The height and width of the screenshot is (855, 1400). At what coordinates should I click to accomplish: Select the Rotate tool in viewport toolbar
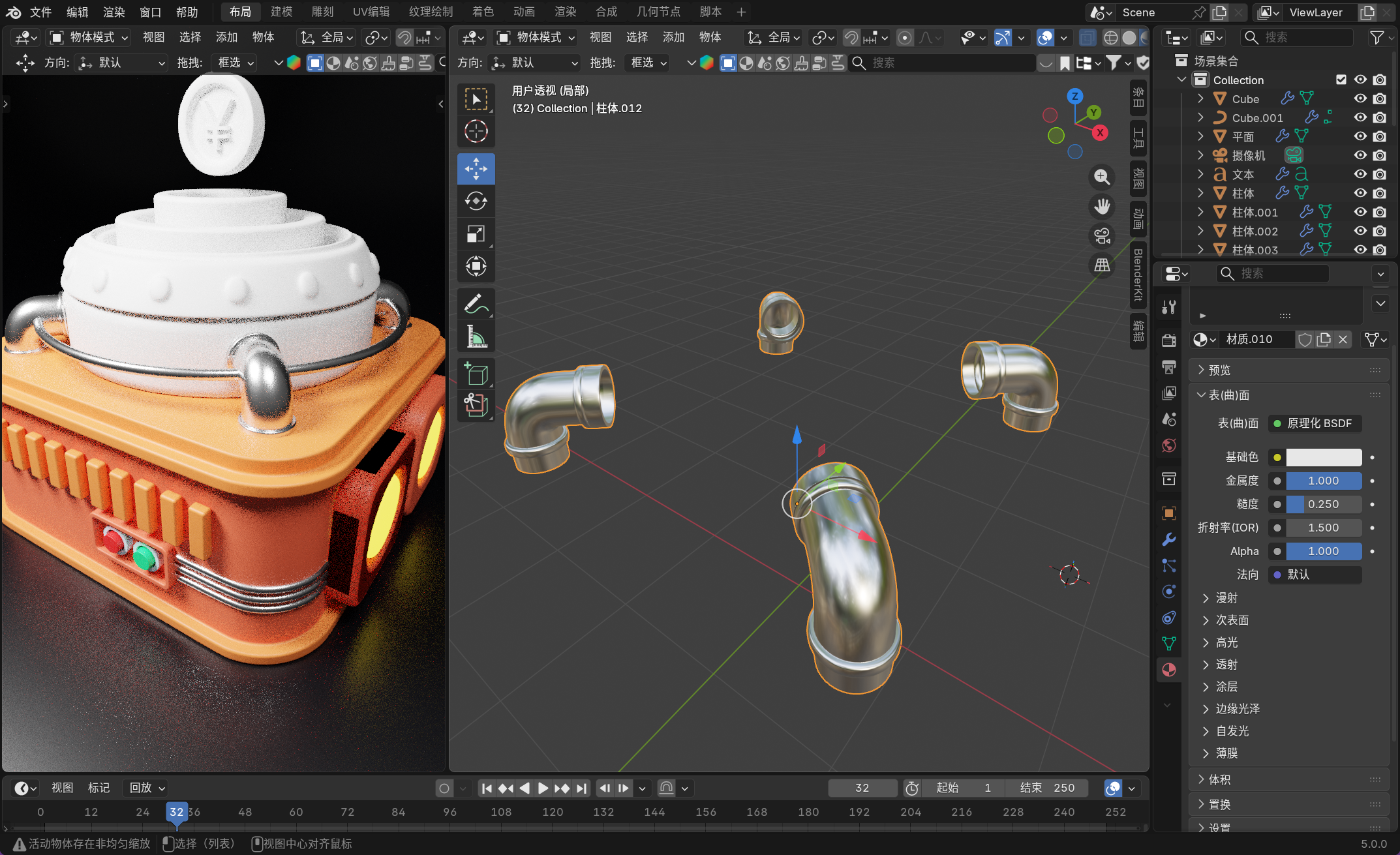[476, 202]
